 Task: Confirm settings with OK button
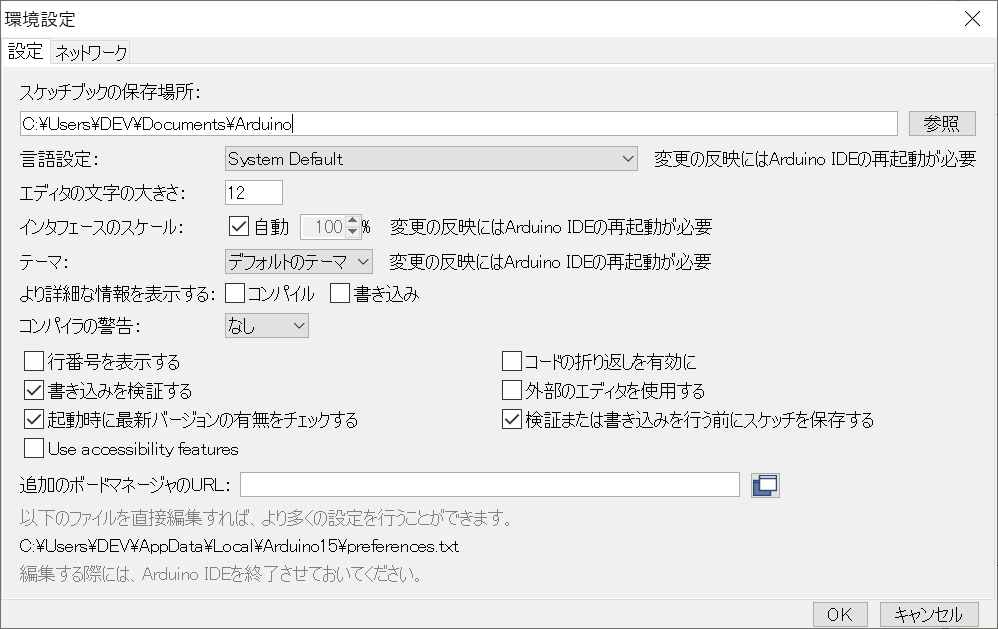[x=840, y=614]
